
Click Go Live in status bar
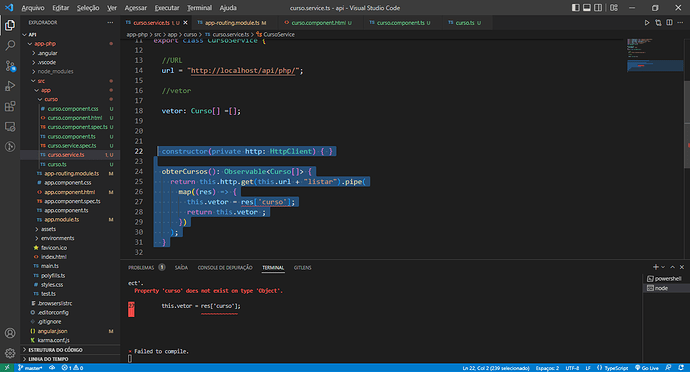pos(647,368)
